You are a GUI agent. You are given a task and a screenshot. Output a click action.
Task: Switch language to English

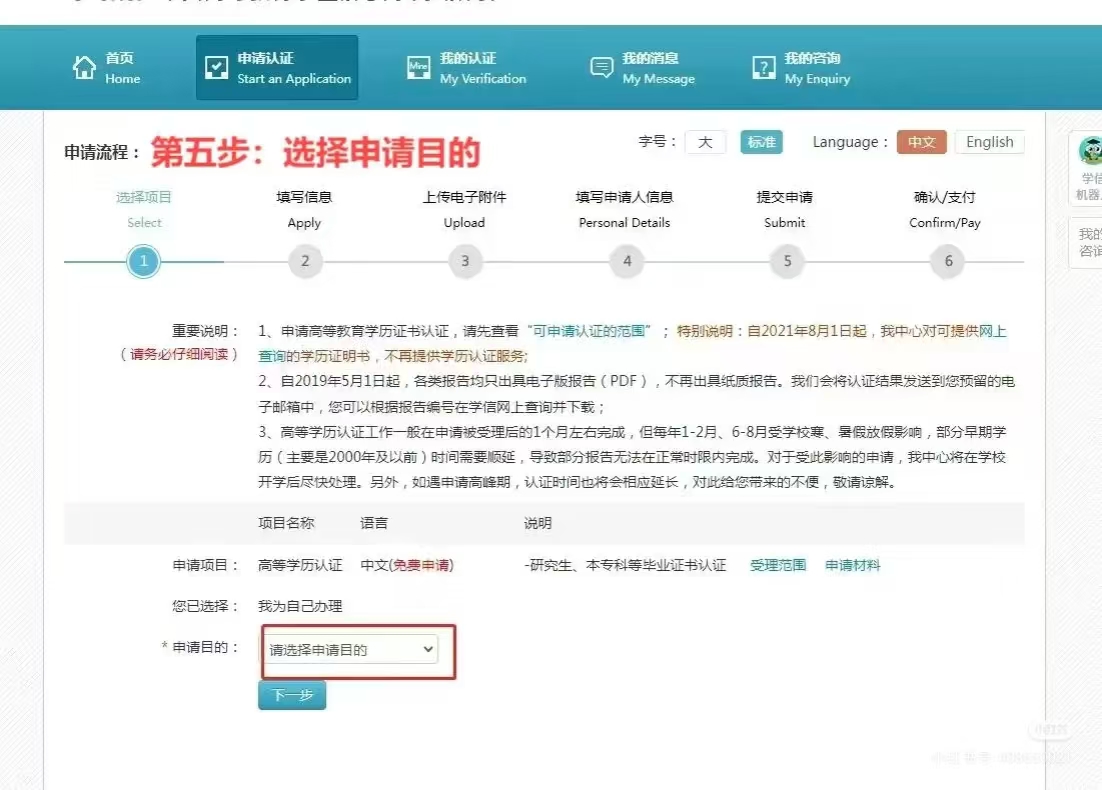(x=989, y=142)
